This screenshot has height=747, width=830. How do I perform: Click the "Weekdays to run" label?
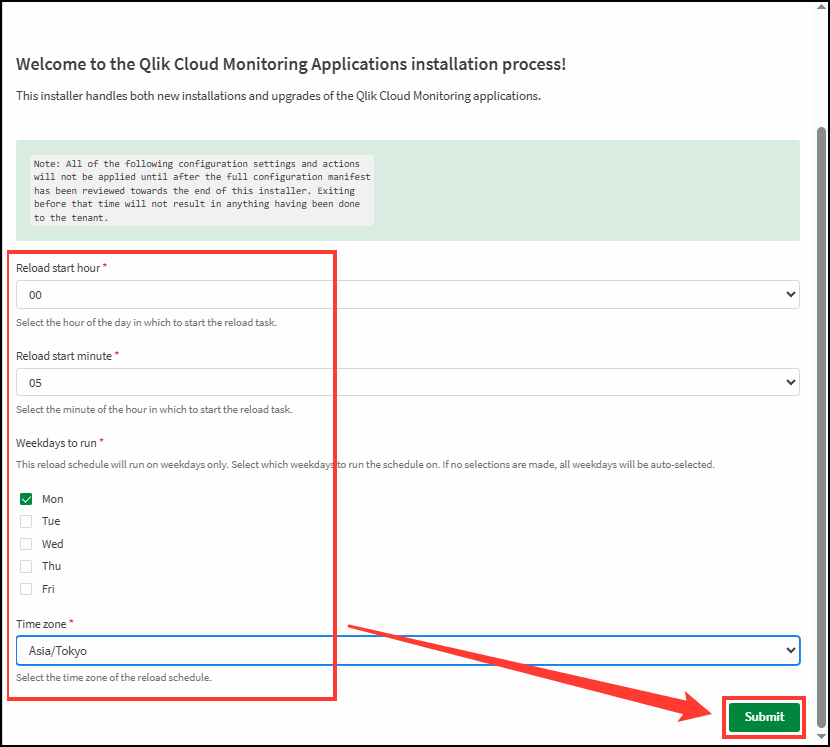pos(56,442)
